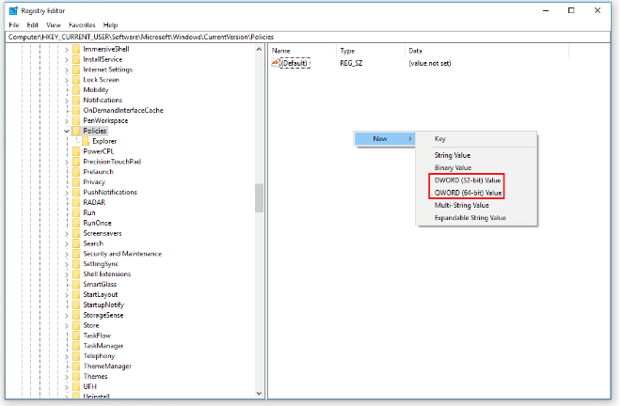Click the RunOnce folder icon
This screenshot has width=621, height=406.
[76, 223]
